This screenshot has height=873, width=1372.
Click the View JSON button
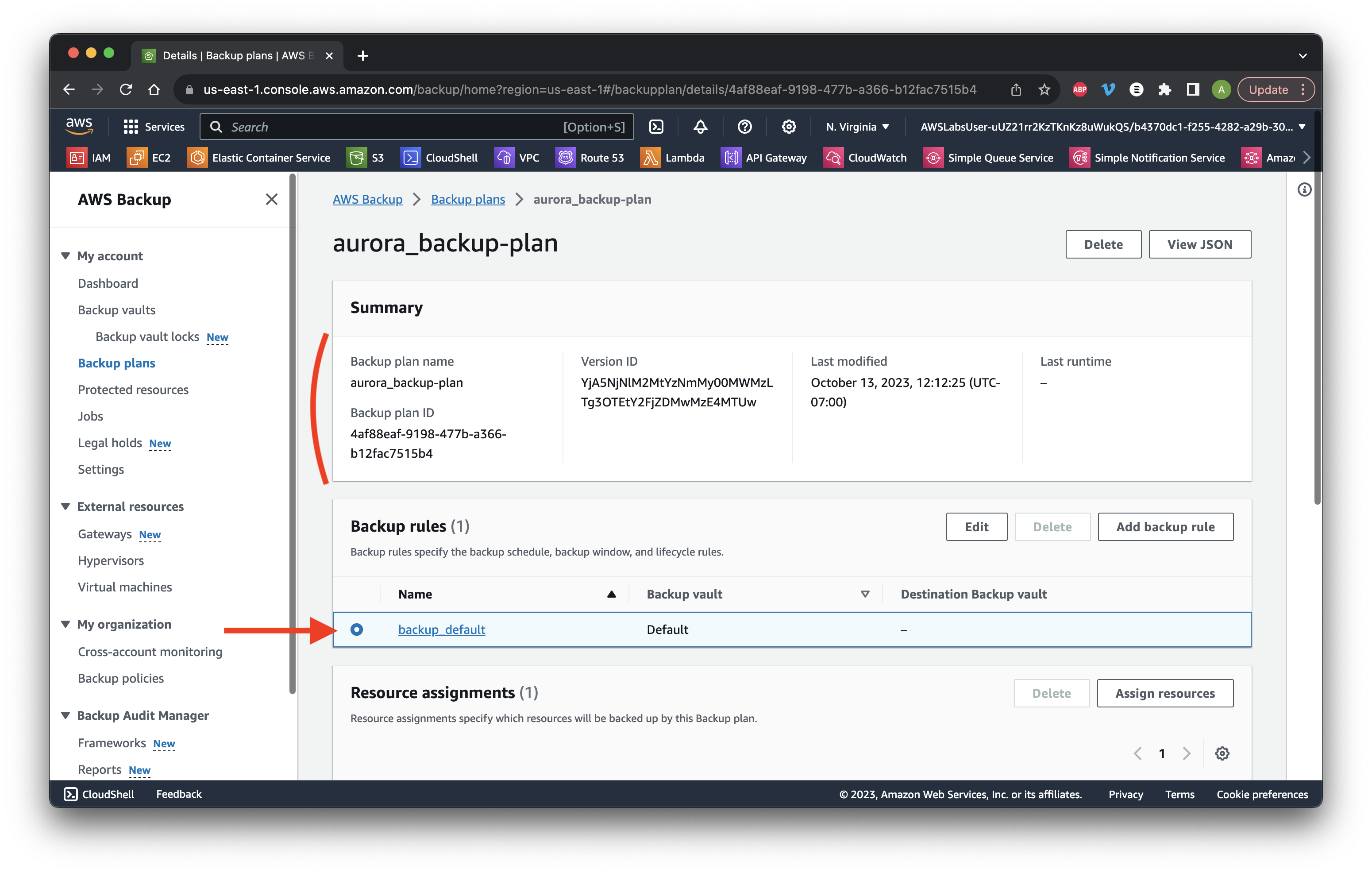point(1199,244)
